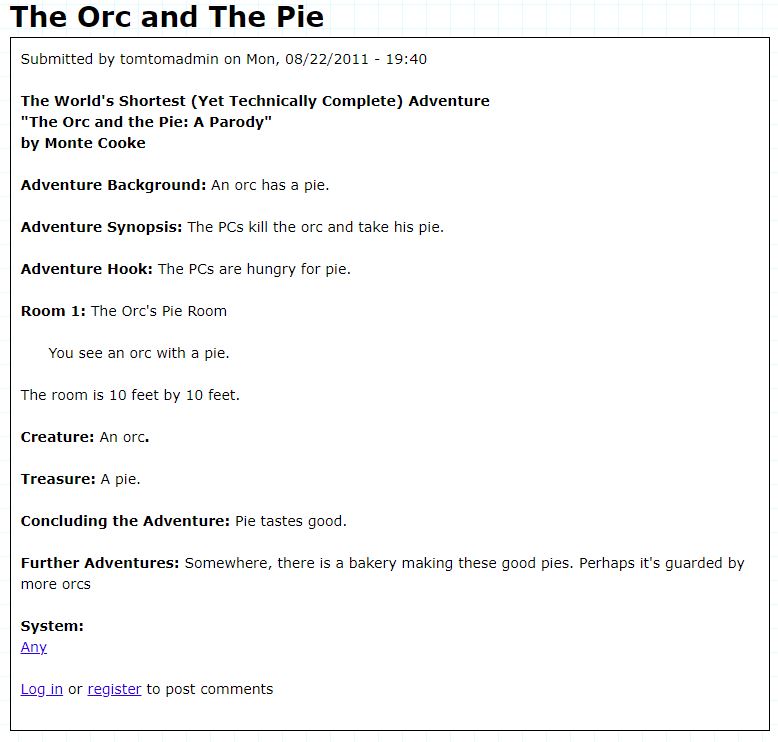Click the "to post comments" text
The image size is (778, 742).
click(x=210, y=689)
